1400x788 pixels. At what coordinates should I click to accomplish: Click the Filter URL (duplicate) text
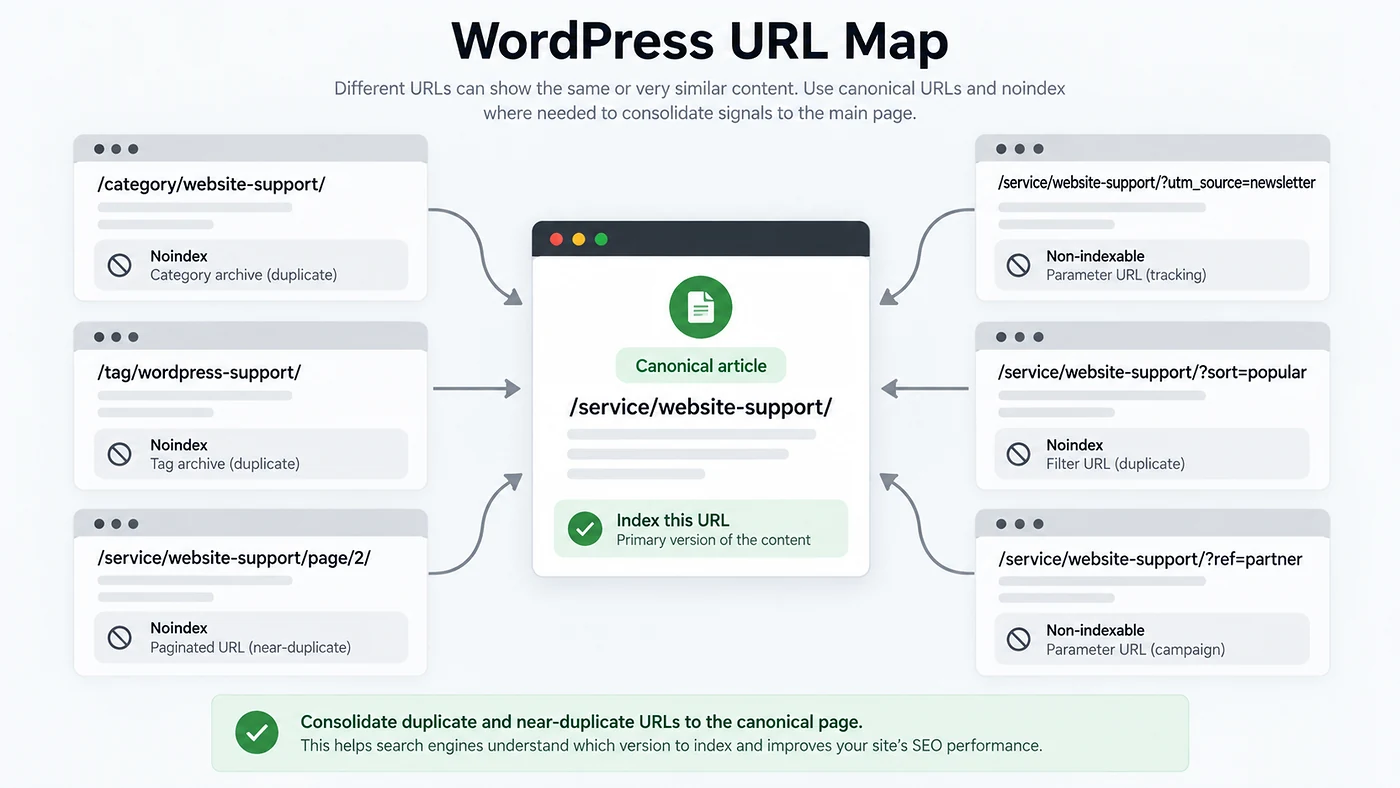[x=1115, y=464]
